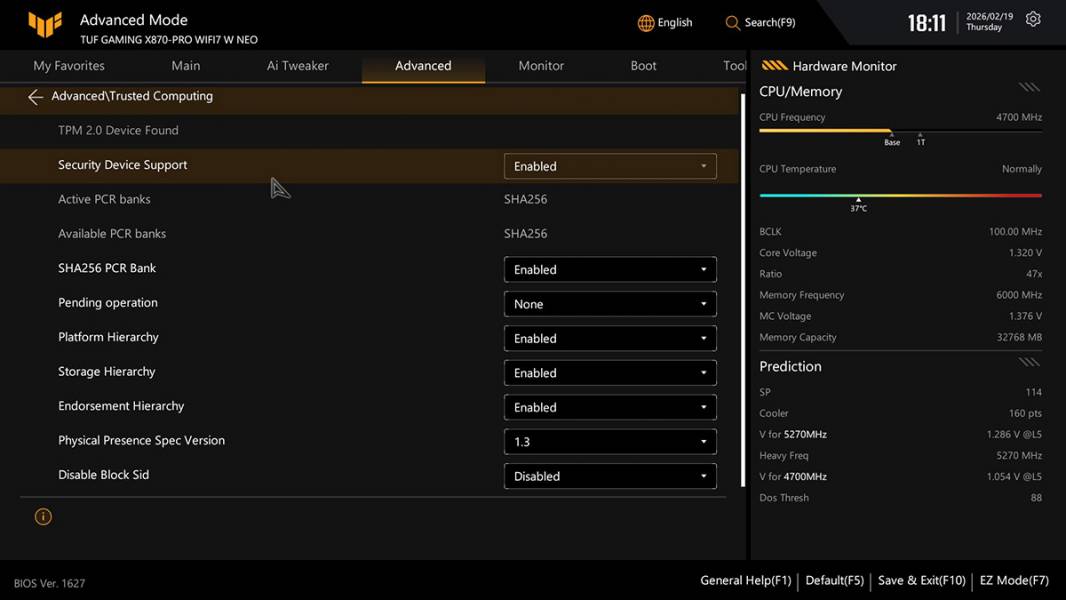
Task: Click the globe language icon
Action: point(646,23)
